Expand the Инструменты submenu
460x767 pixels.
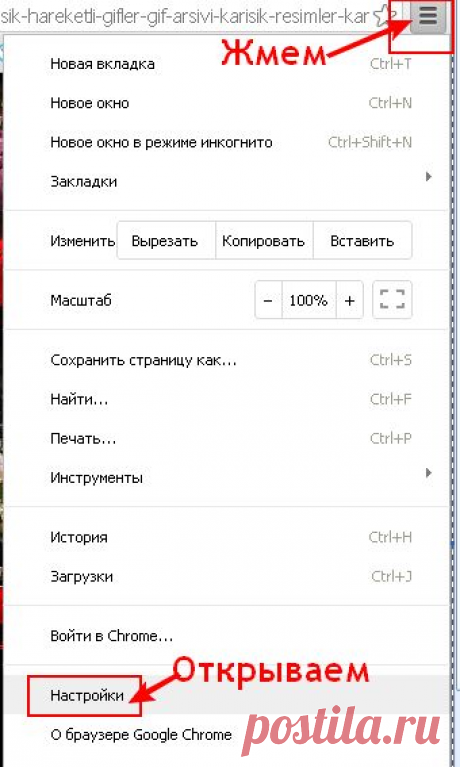pos(225,477)
